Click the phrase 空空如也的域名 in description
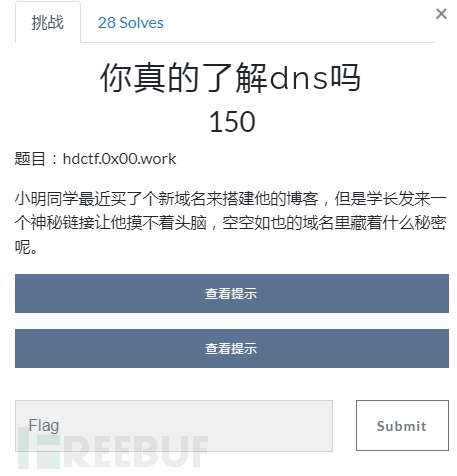 277,223
